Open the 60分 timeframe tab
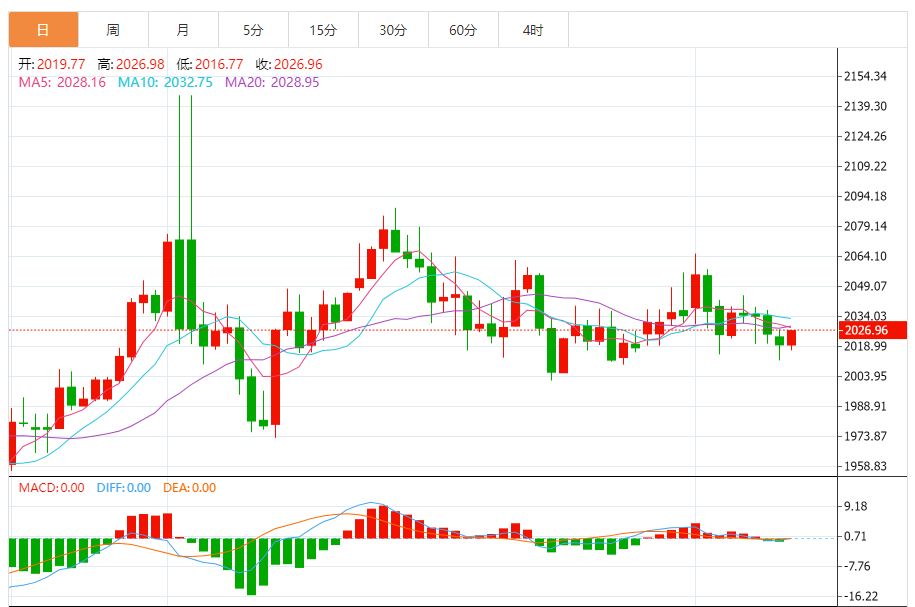915x607 pixels. [463, 30]
